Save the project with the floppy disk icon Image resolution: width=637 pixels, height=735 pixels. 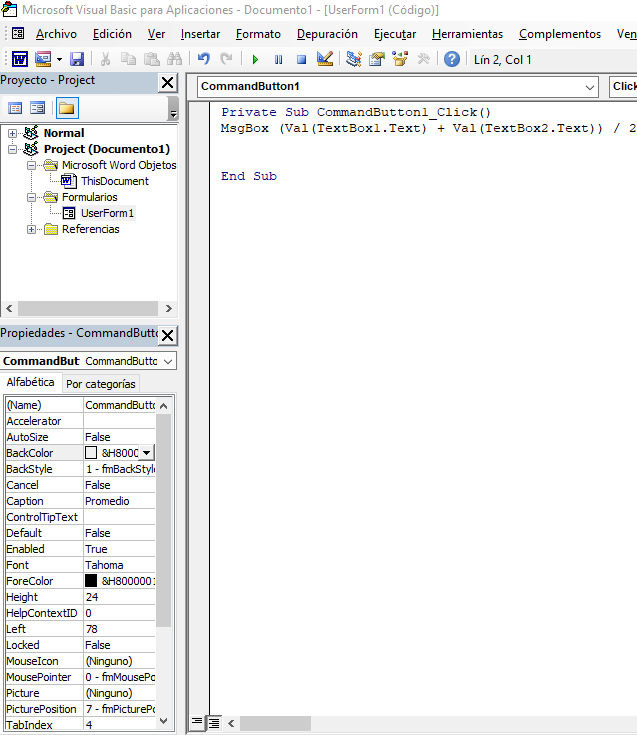(x=77, y=59)
